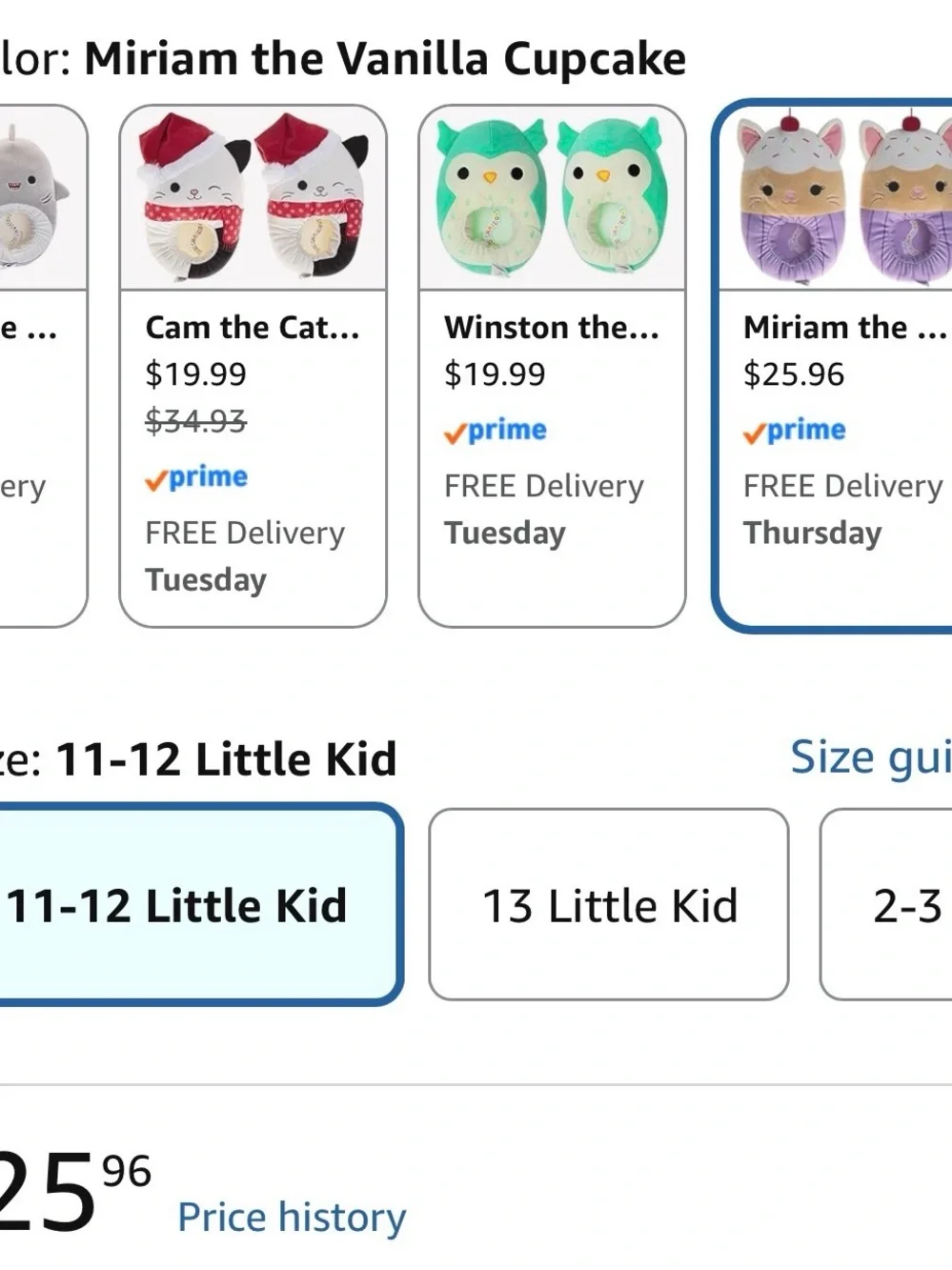Click the struck-through $34.93 list price
952x1270 pixels.
coord(195,420)
